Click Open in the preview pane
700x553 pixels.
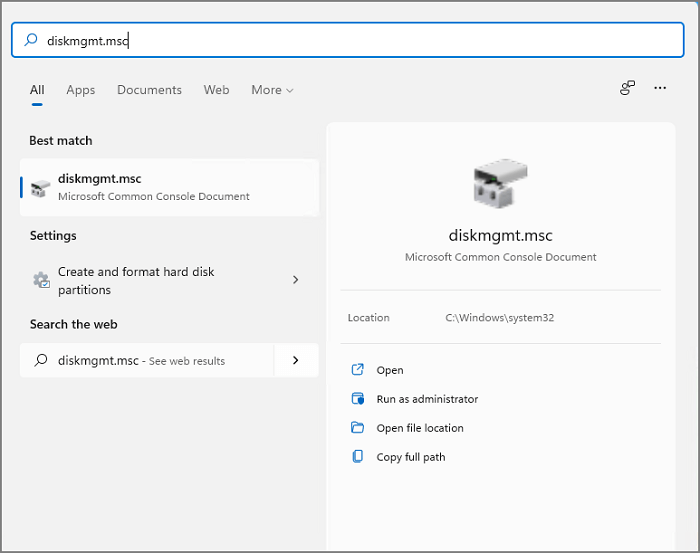(390, 370)
